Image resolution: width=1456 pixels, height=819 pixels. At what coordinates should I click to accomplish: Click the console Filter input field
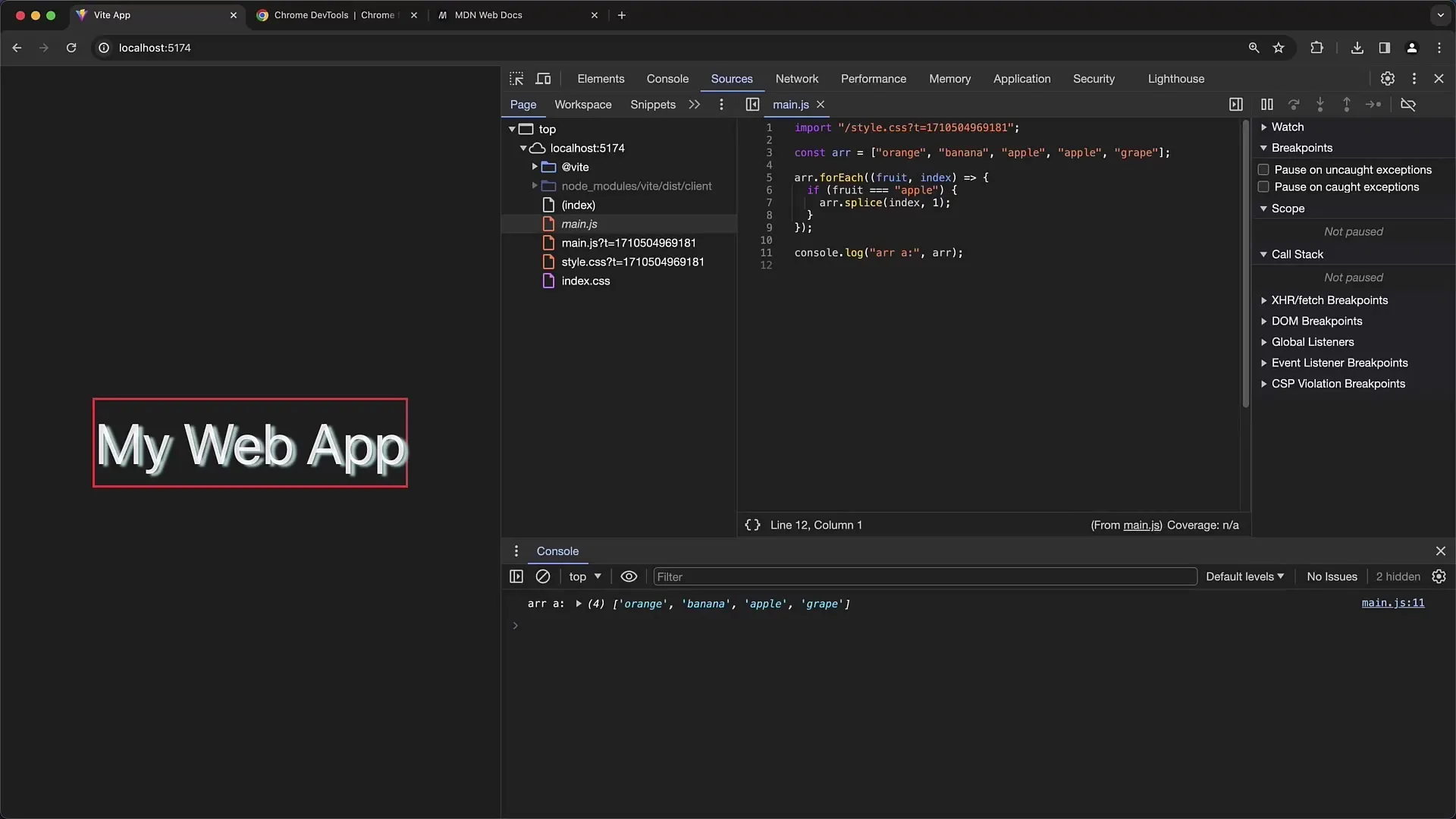coord(925,576)
